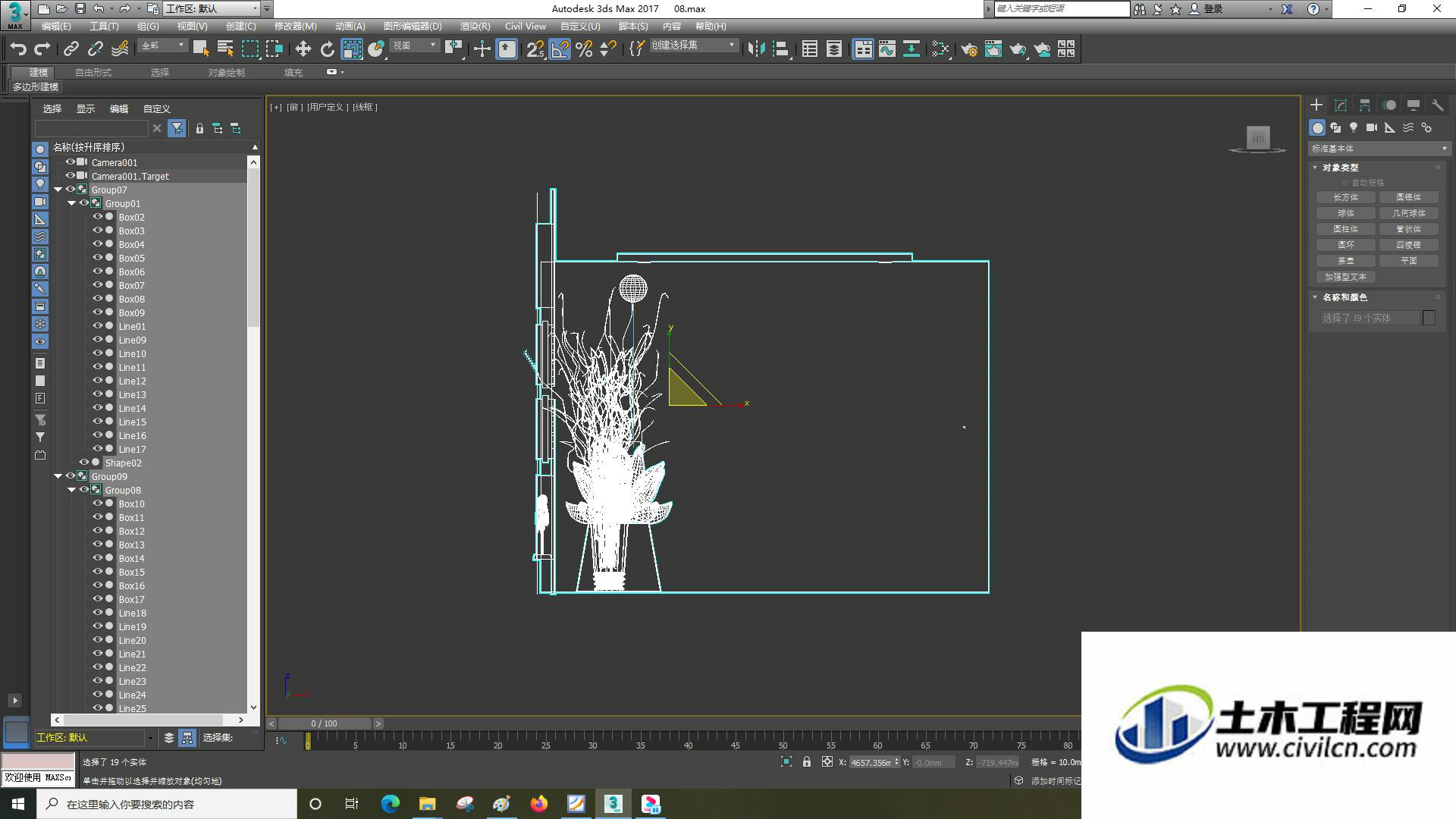
Task: Toggle Window/Crossing selection mode
Action: click(x=275, y=49)
